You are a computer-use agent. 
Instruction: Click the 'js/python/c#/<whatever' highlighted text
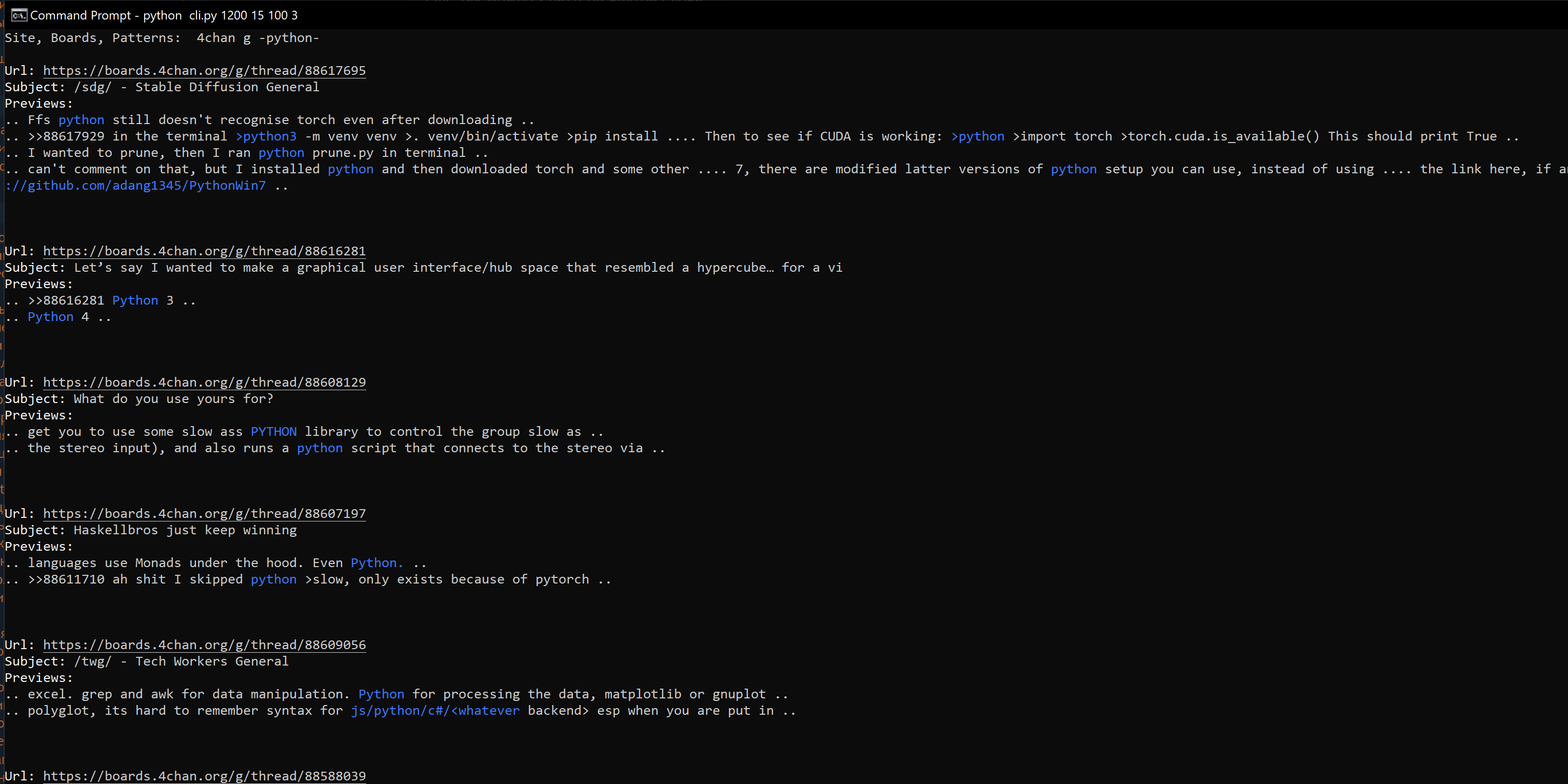pyautogui.click(x=434, y=711)
